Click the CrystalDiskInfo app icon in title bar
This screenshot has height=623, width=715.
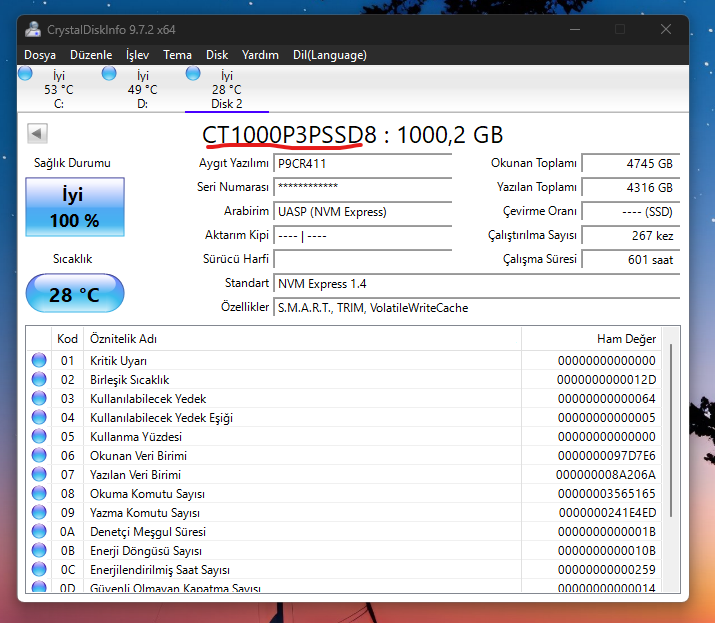[x=33, y=30]
